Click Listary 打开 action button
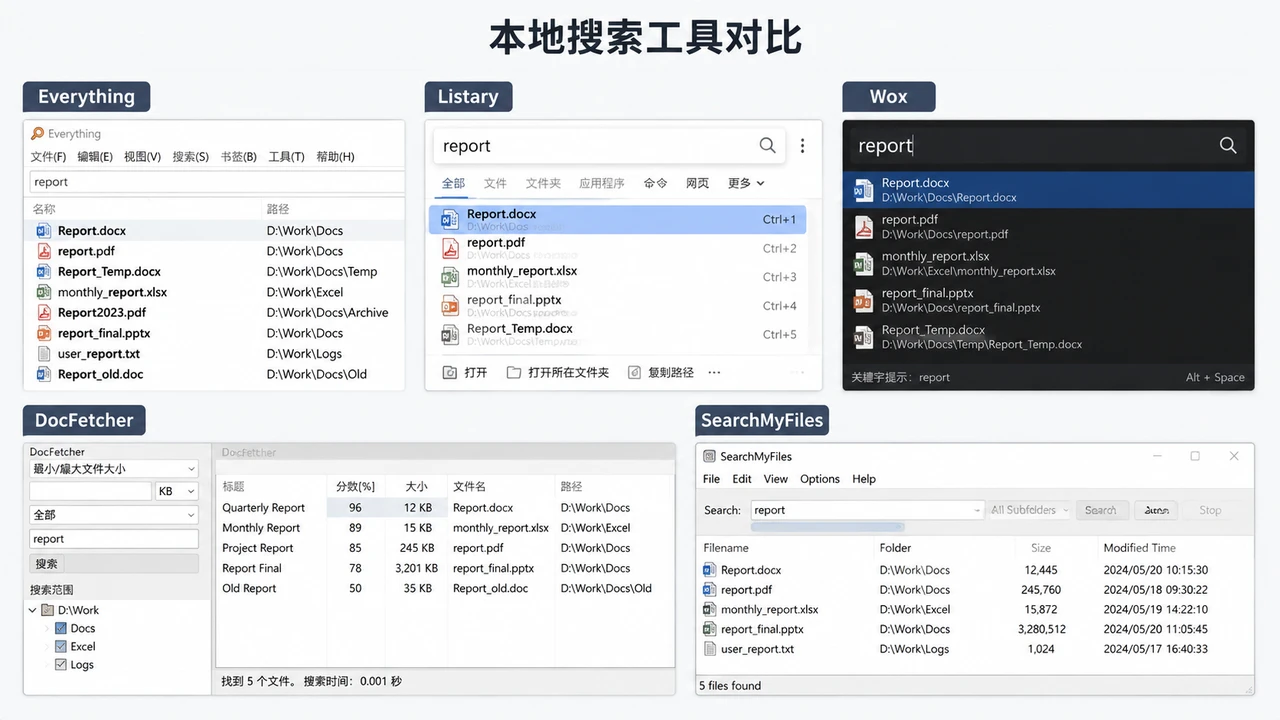 pyautogui.click(x=465, y=372)
